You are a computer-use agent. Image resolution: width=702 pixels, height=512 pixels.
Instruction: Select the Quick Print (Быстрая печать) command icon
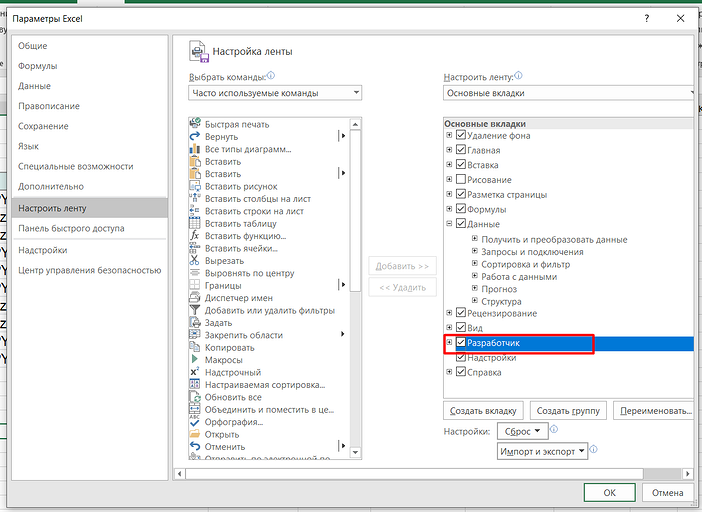pyautogui.click(x=195, y=124)
